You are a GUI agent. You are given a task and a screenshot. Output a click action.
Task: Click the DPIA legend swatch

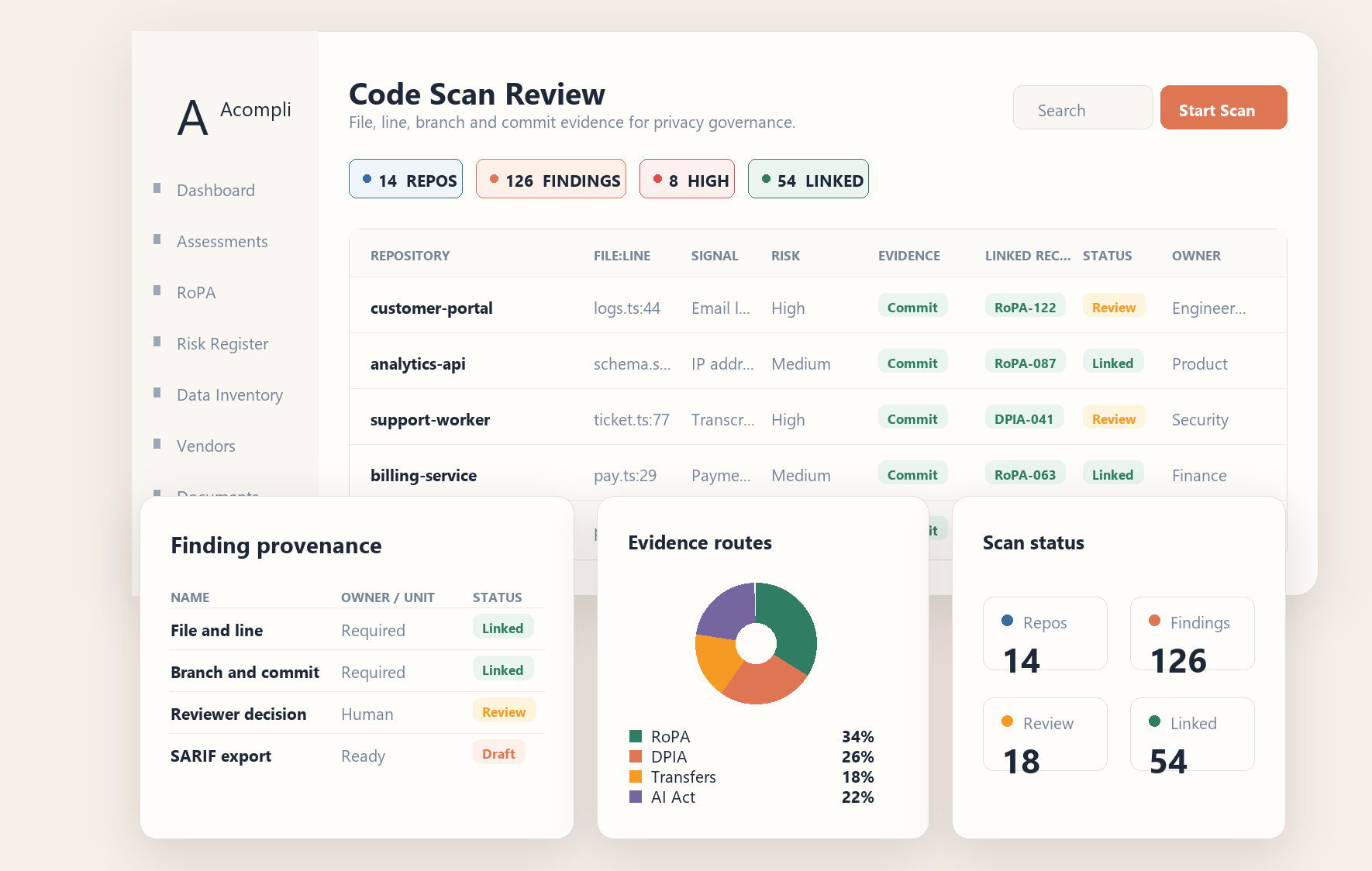636,756
